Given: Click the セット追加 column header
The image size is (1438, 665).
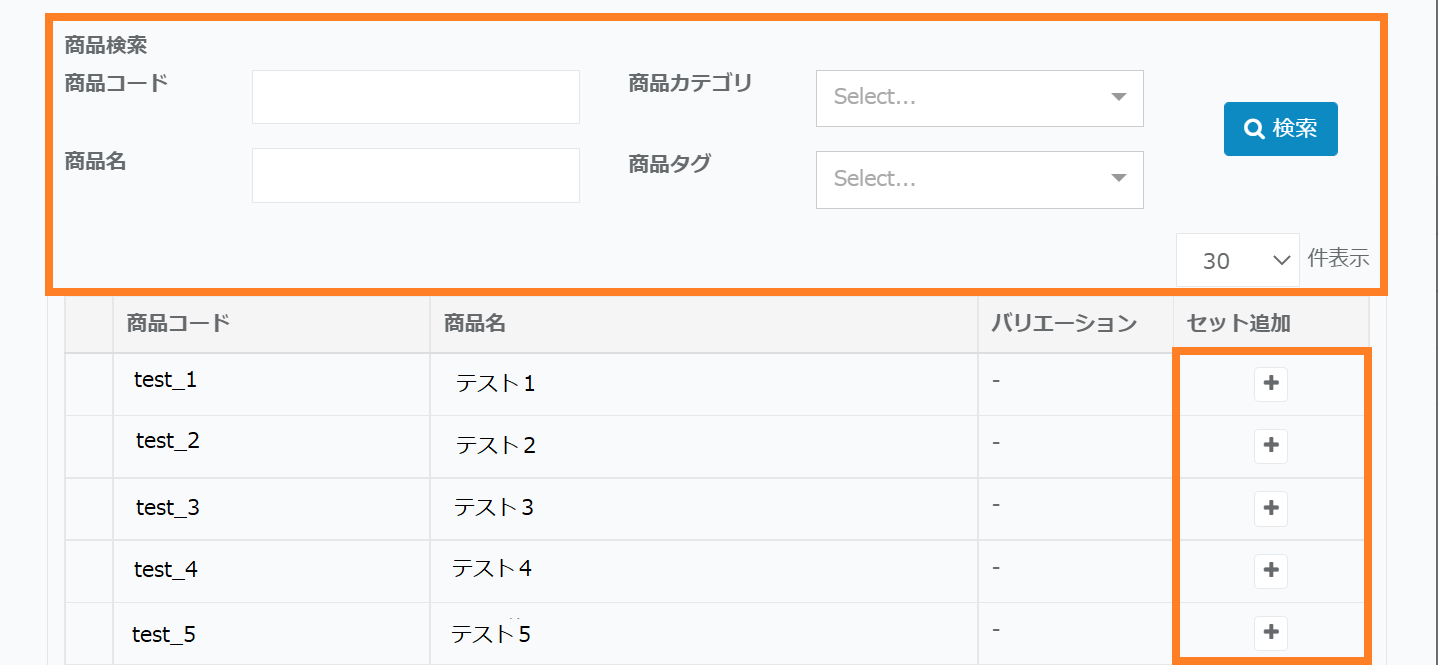Looking at the screenshot, I should coord(1238,323).
